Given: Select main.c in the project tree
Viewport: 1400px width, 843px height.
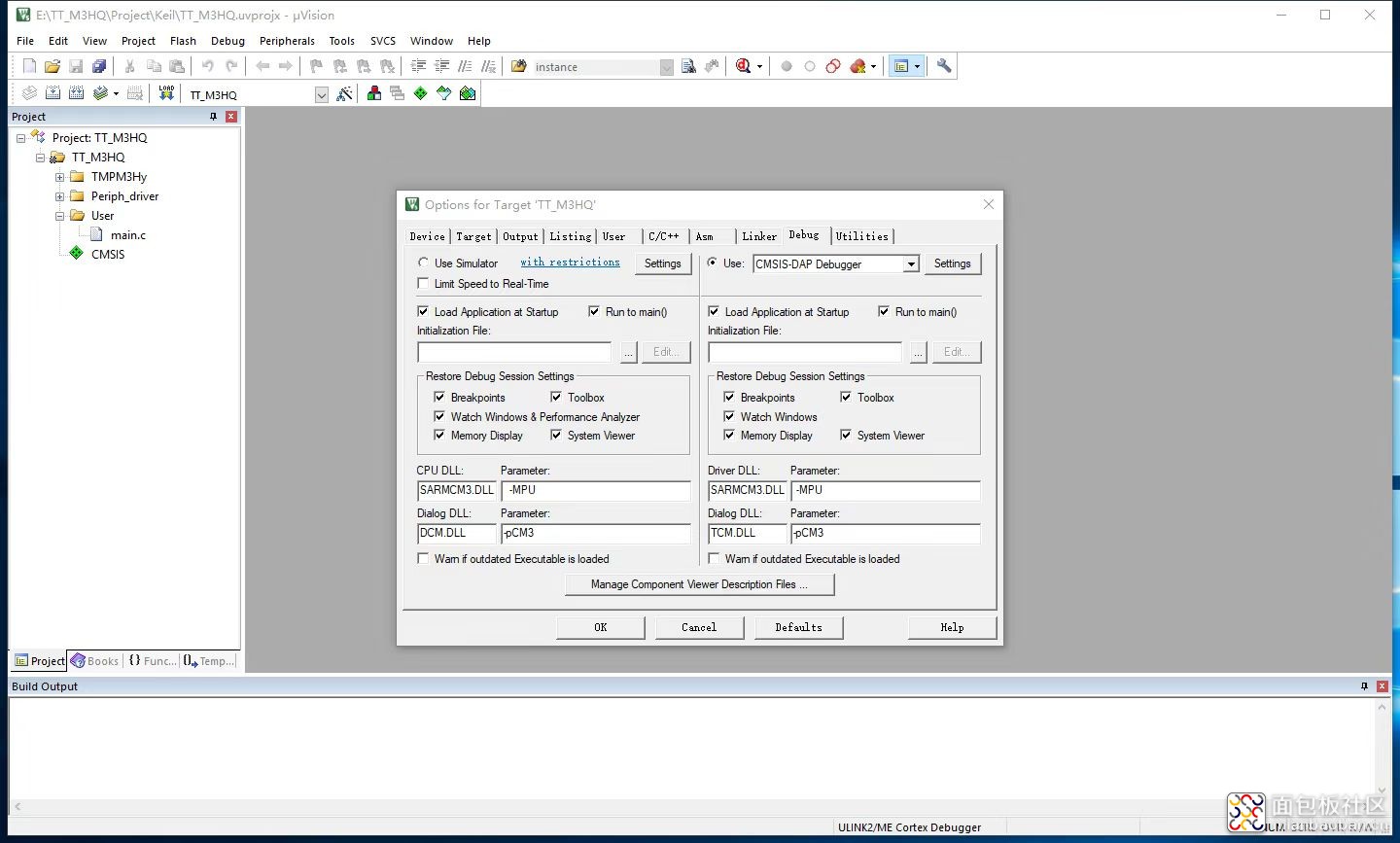Looking at the screenshot, I should [127, 235].
